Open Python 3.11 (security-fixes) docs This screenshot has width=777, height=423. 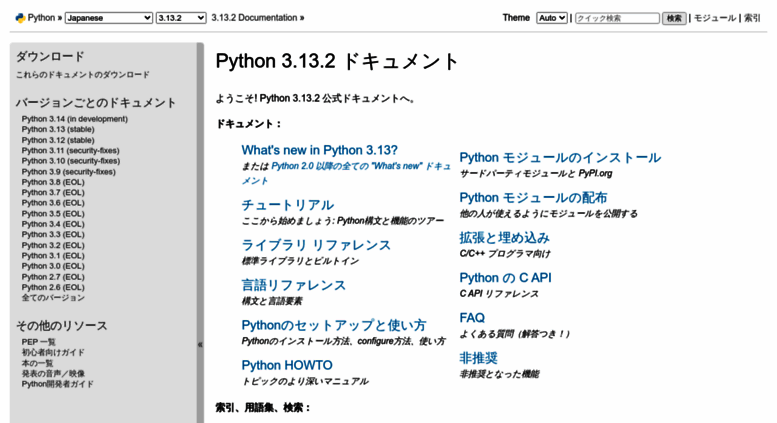point(70,151)
